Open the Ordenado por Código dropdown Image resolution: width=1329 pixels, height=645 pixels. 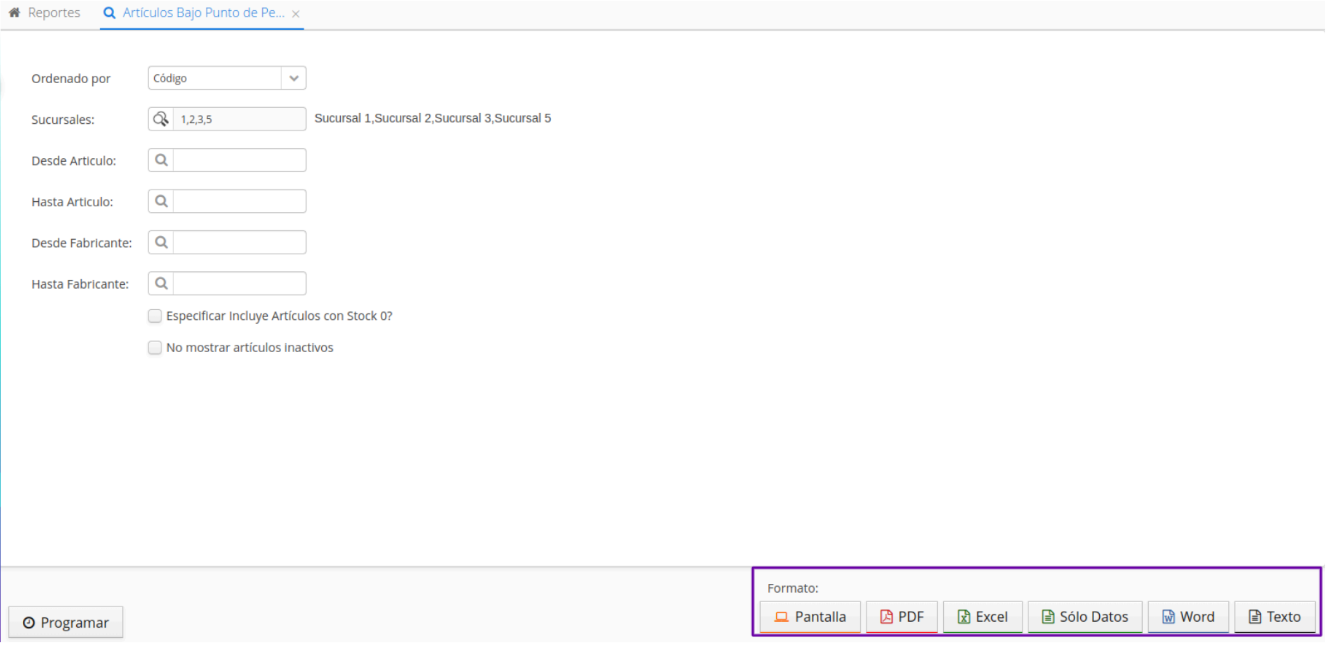tap(227, 78)
